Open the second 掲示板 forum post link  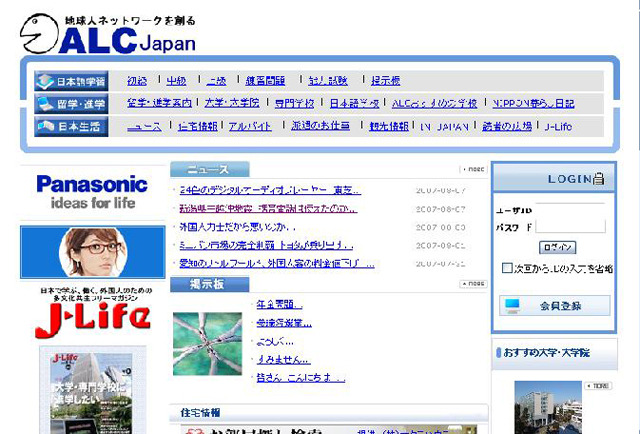click(x=284, y=323)
